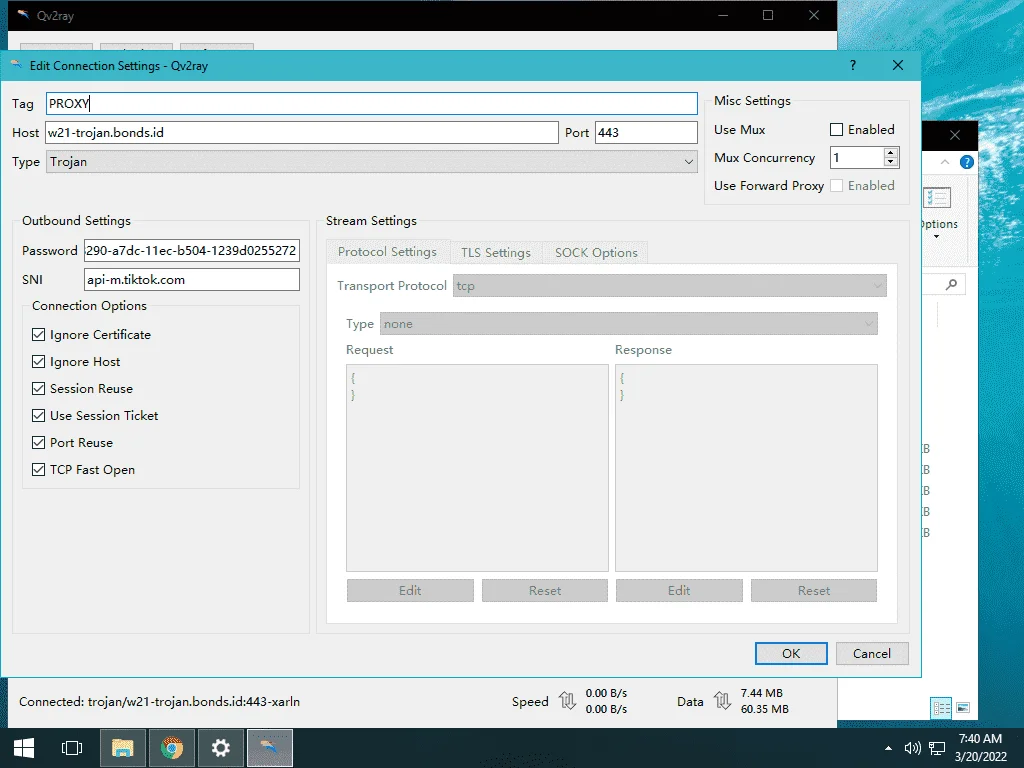
Task: Open the Transport Protocol tcp dropdown
Action: pos(670,285)
